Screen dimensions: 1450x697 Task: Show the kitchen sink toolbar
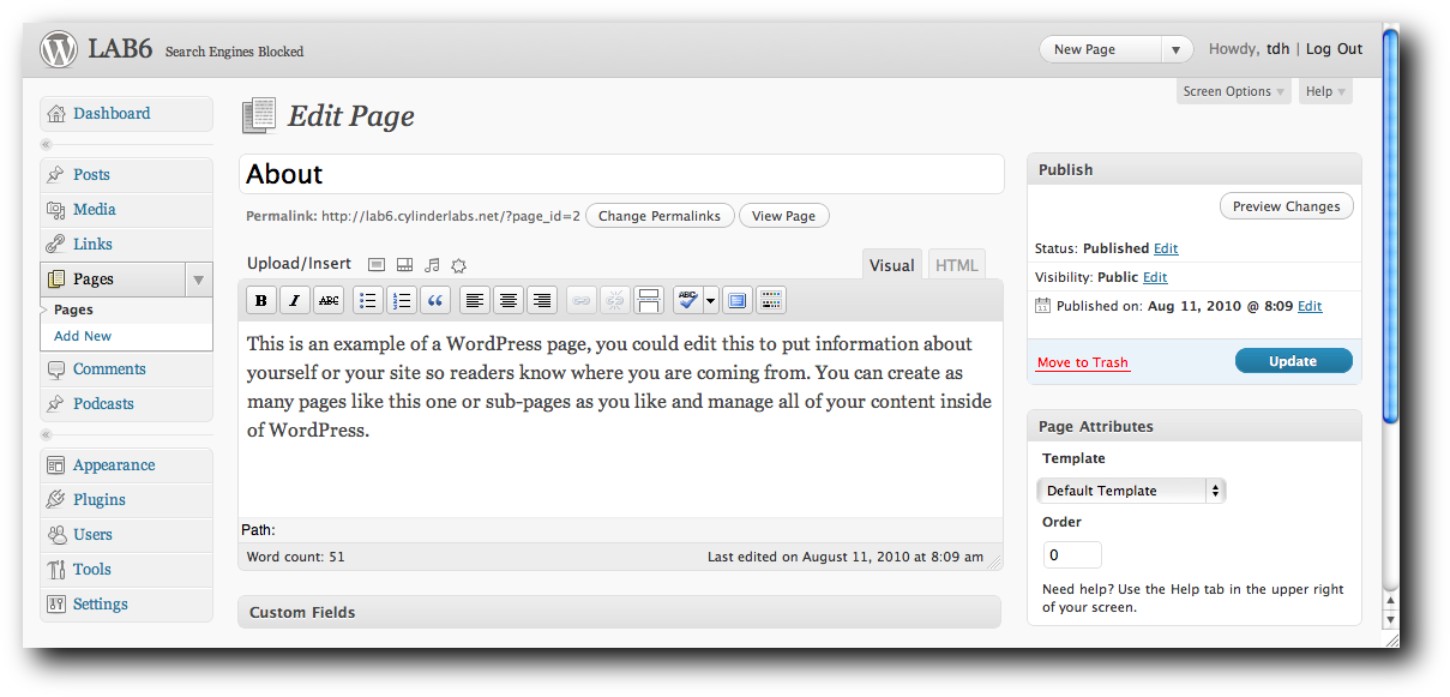pos(771,300)
